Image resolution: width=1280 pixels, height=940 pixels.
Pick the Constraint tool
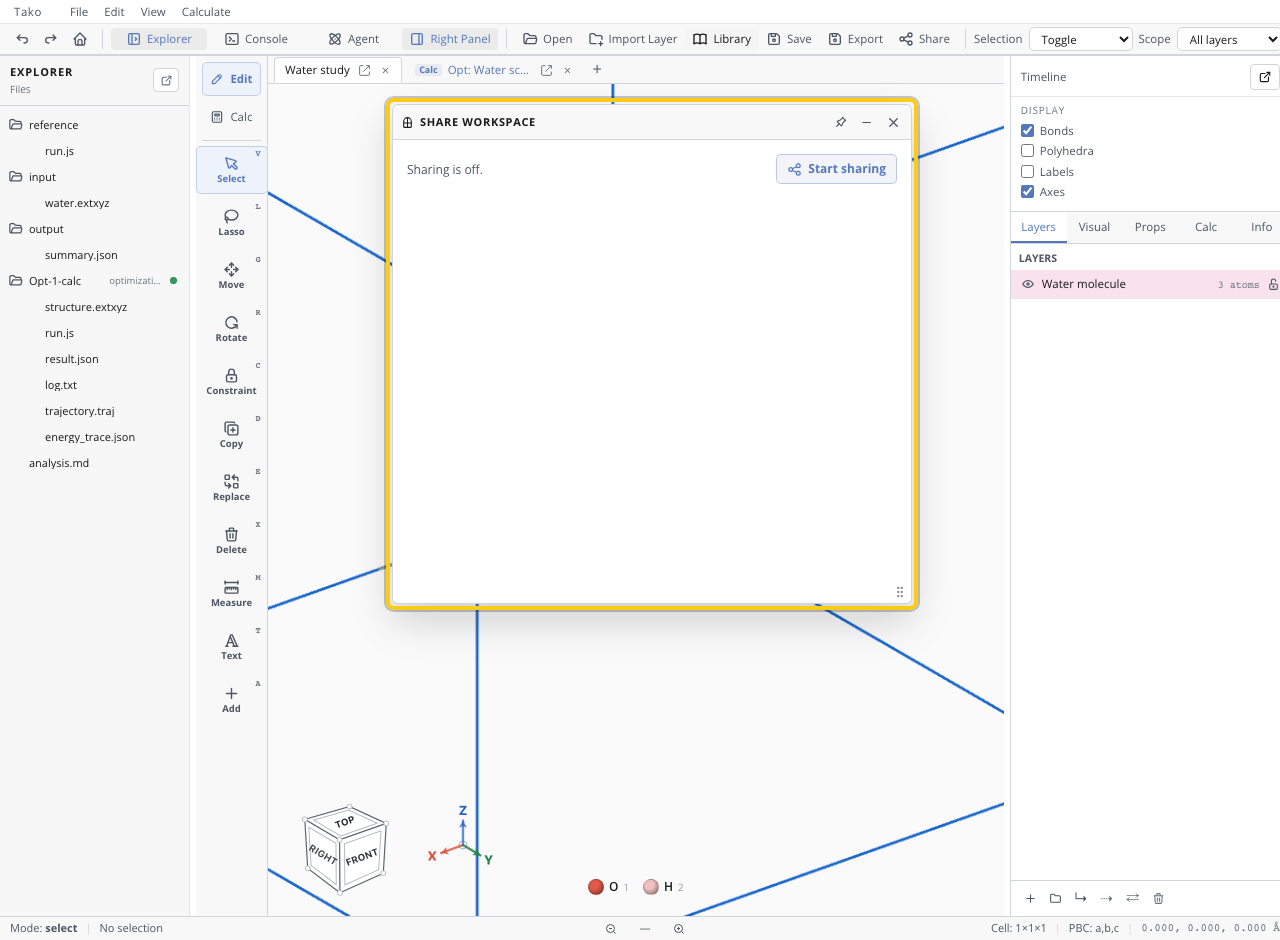(x=231, y=381)
